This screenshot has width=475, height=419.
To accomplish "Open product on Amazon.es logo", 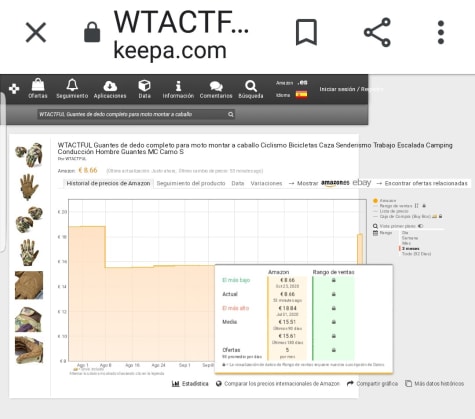I will [335, 183].
